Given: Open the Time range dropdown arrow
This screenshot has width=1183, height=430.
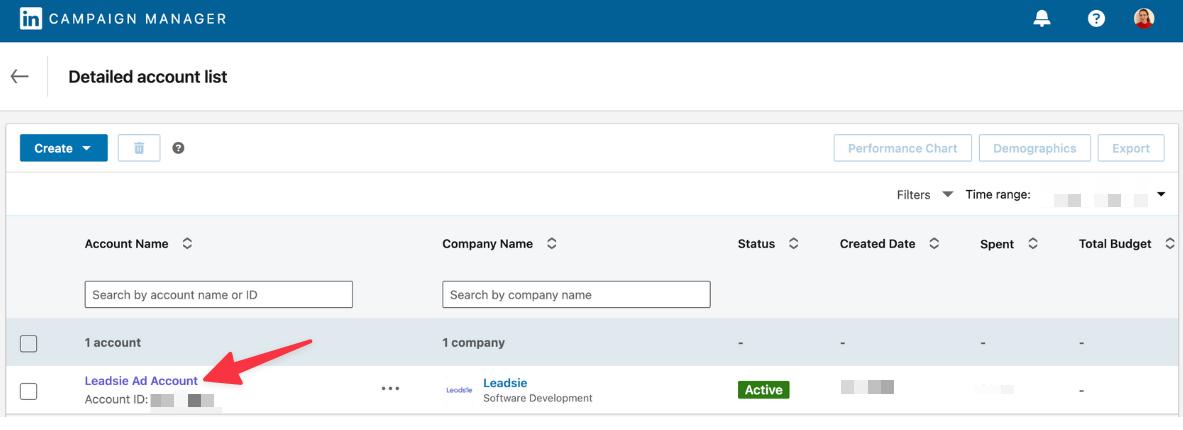Looking at the screenshot, I should [1162, 195].
